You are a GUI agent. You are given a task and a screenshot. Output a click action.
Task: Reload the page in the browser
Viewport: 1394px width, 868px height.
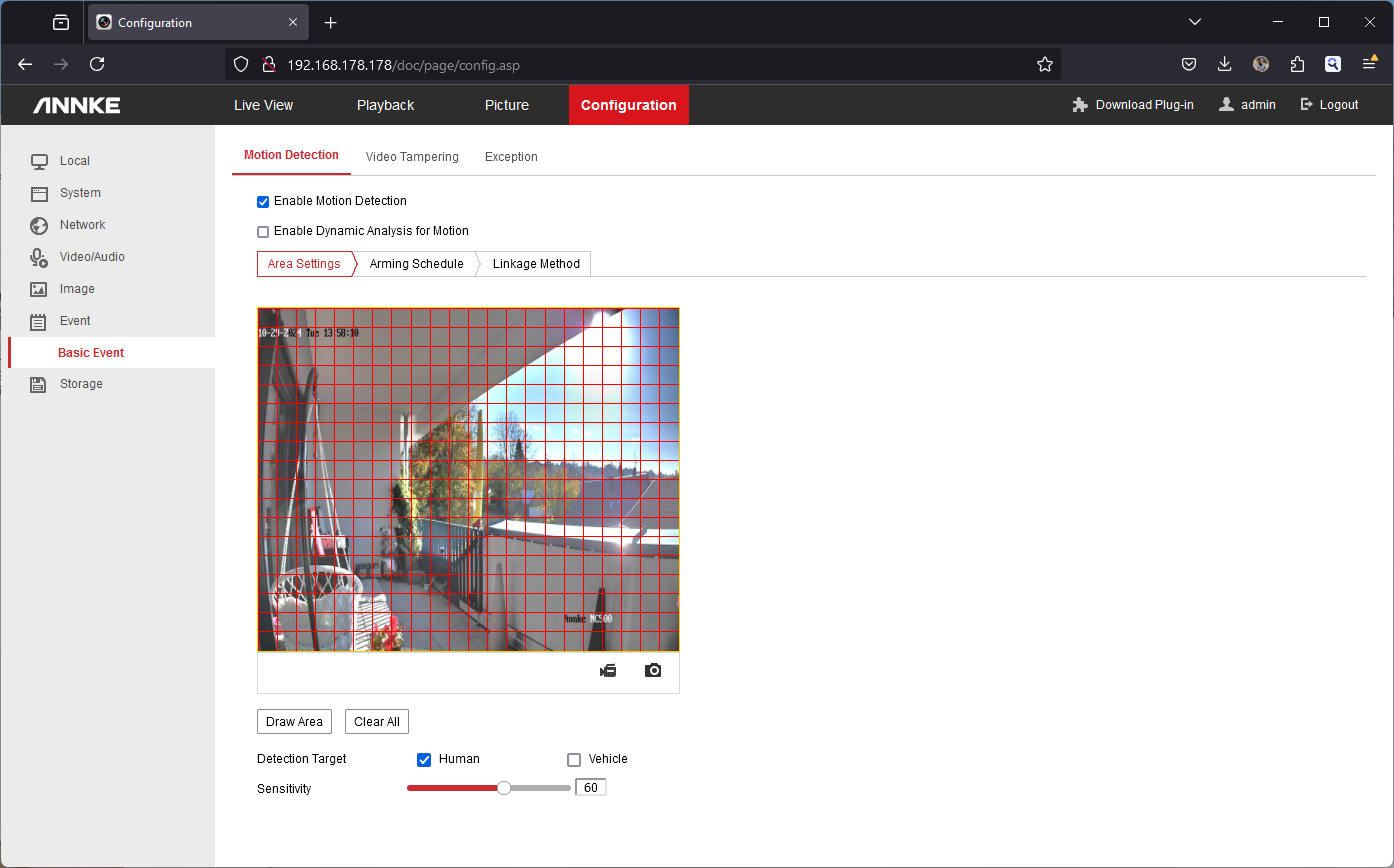[x=97, y=64]
